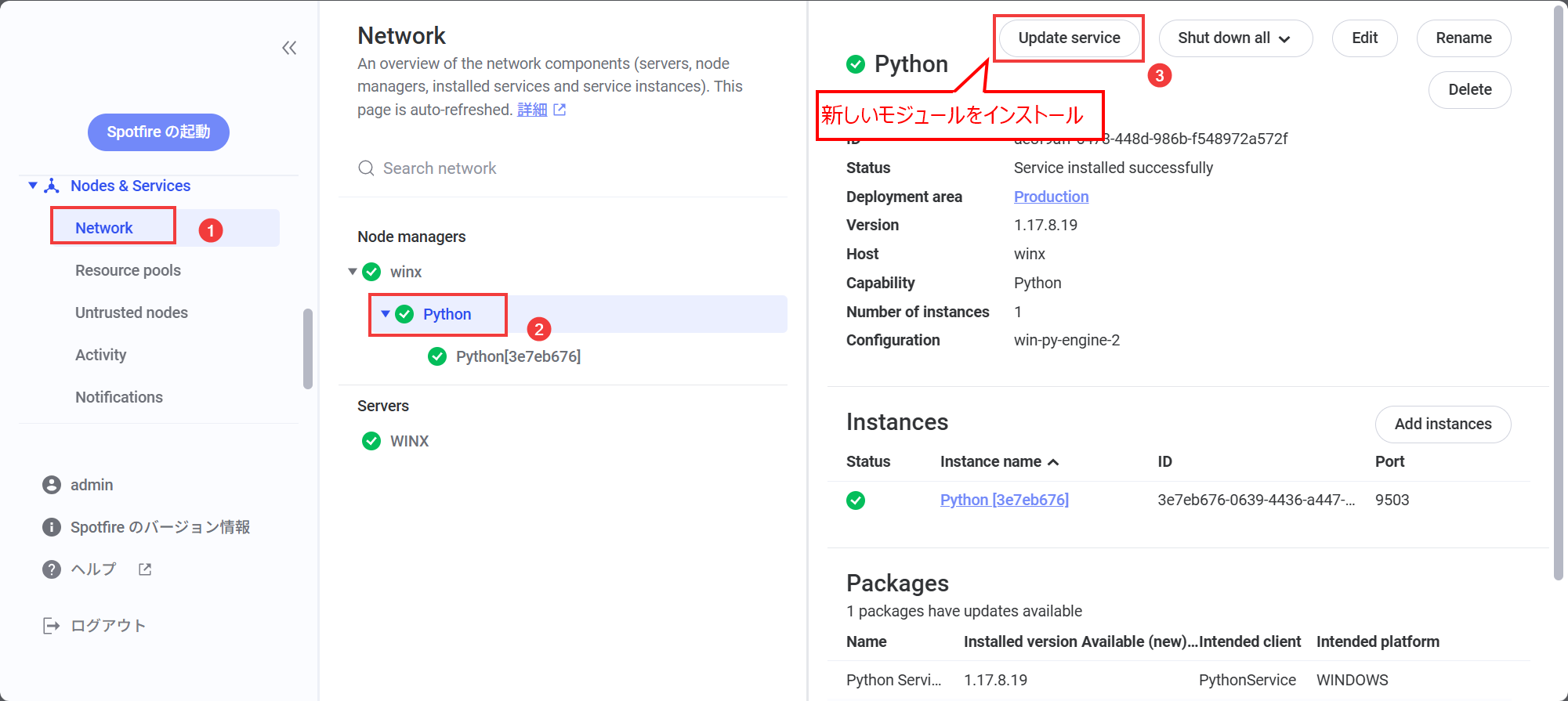Viewport: 1568px width, 701px height.
Task: Click the instance ID 3e7eb676-0639-4436-a447-…
Action: coord(1256,500)
